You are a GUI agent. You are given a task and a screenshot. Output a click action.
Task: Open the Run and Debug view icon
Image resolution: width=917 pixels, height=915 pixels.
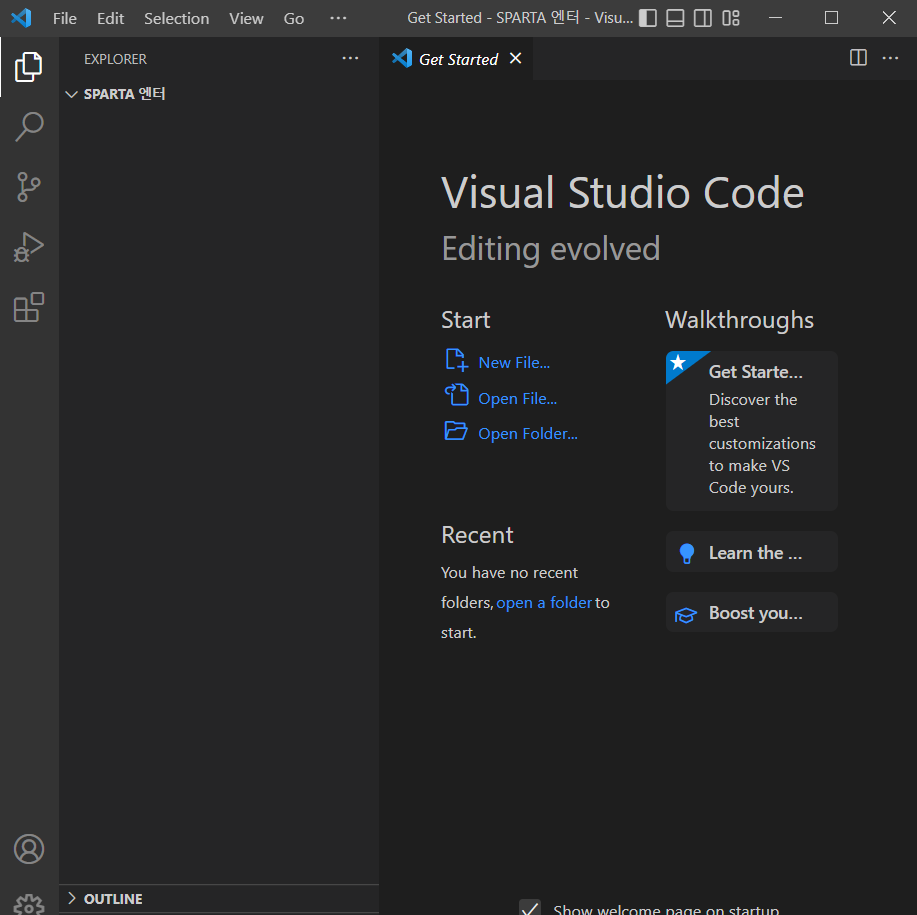29,247
